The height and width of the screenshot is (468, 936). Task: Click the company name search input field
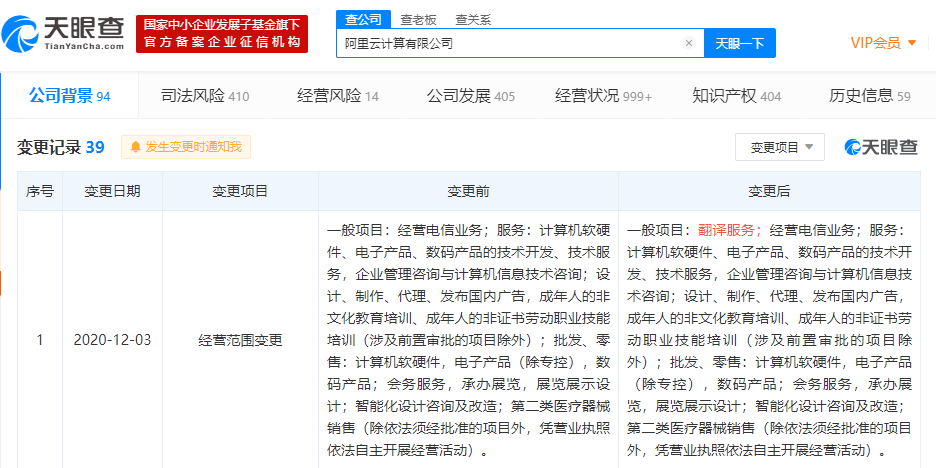[511, 43]
